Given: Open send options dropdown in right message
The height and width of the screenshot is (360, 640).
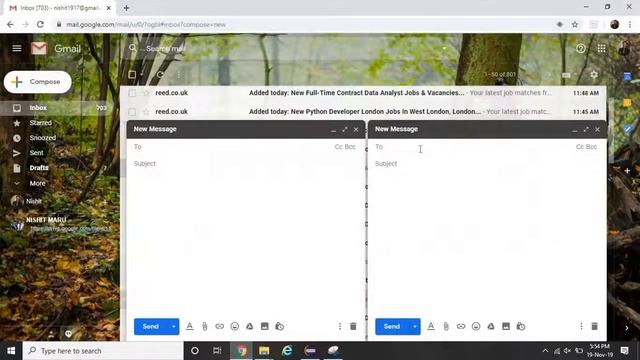Looking at the screenshot, I should pos(415,327).
